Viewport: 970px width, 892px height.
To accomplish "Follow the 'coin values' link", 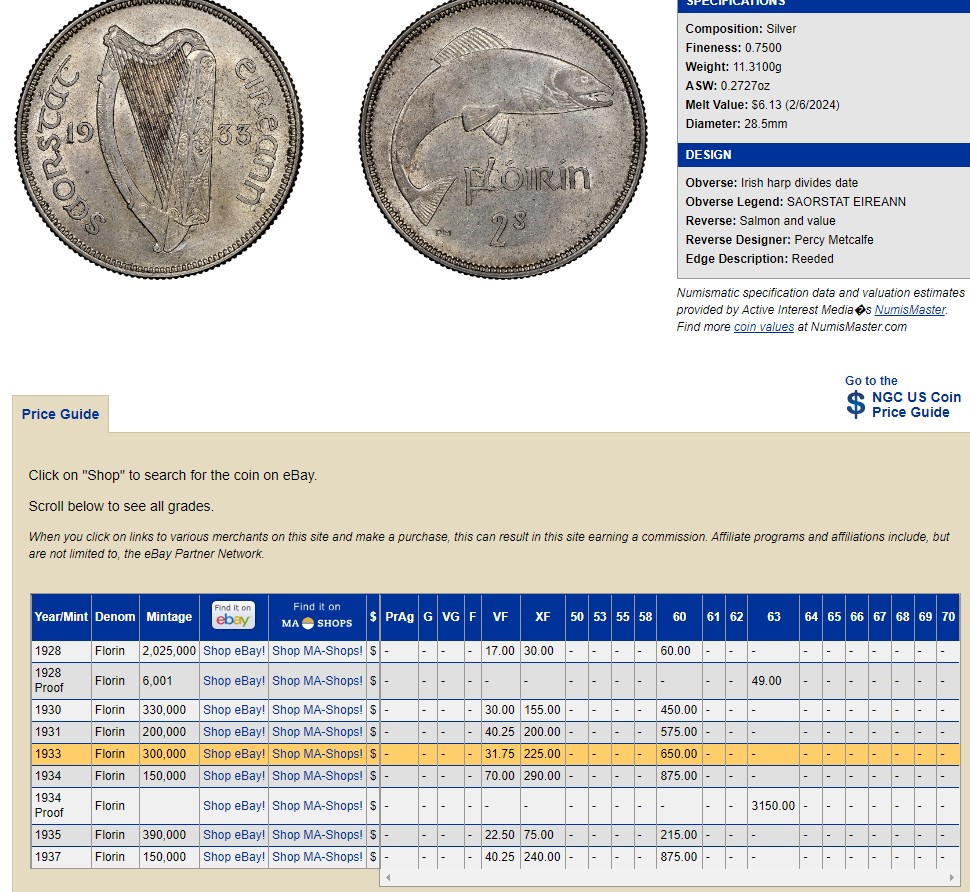I will coord(764,327).
